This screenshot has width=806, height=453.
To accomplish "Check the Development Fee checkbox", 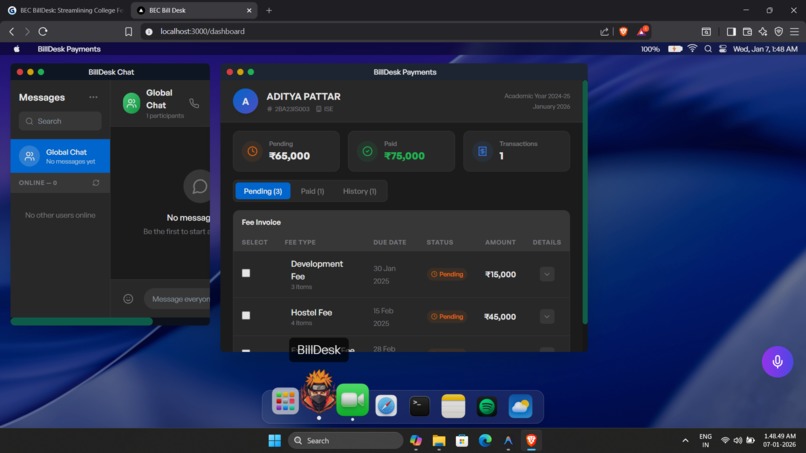I will click(x=246, y=273).
